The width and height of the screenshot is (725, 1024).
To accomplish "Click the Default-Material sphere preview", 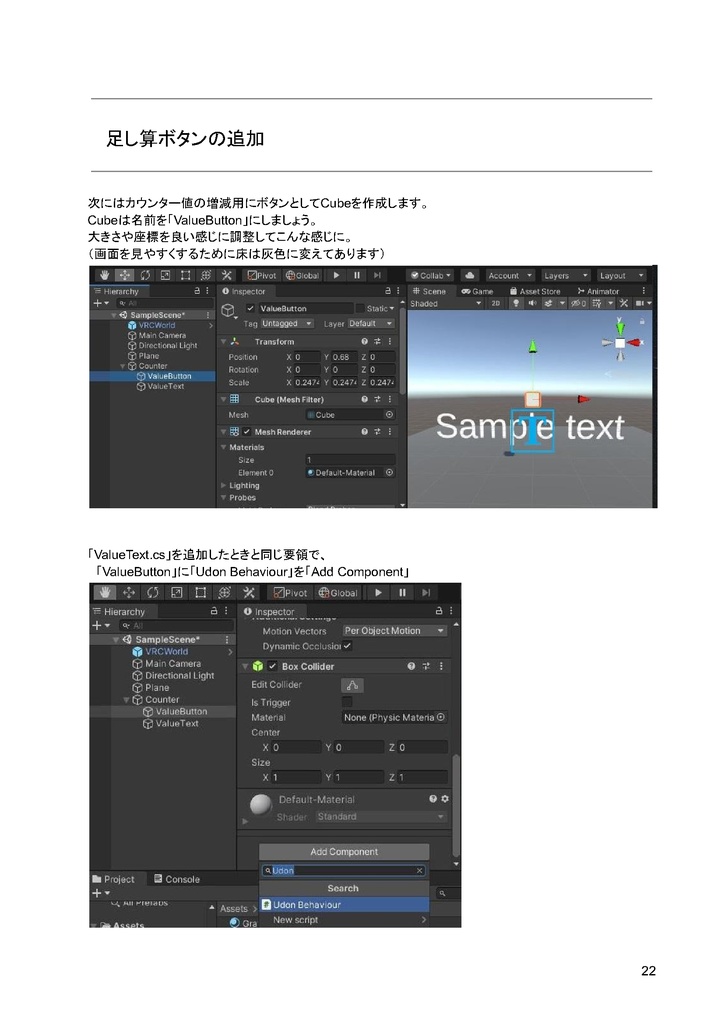I will [x=261, y=805].
